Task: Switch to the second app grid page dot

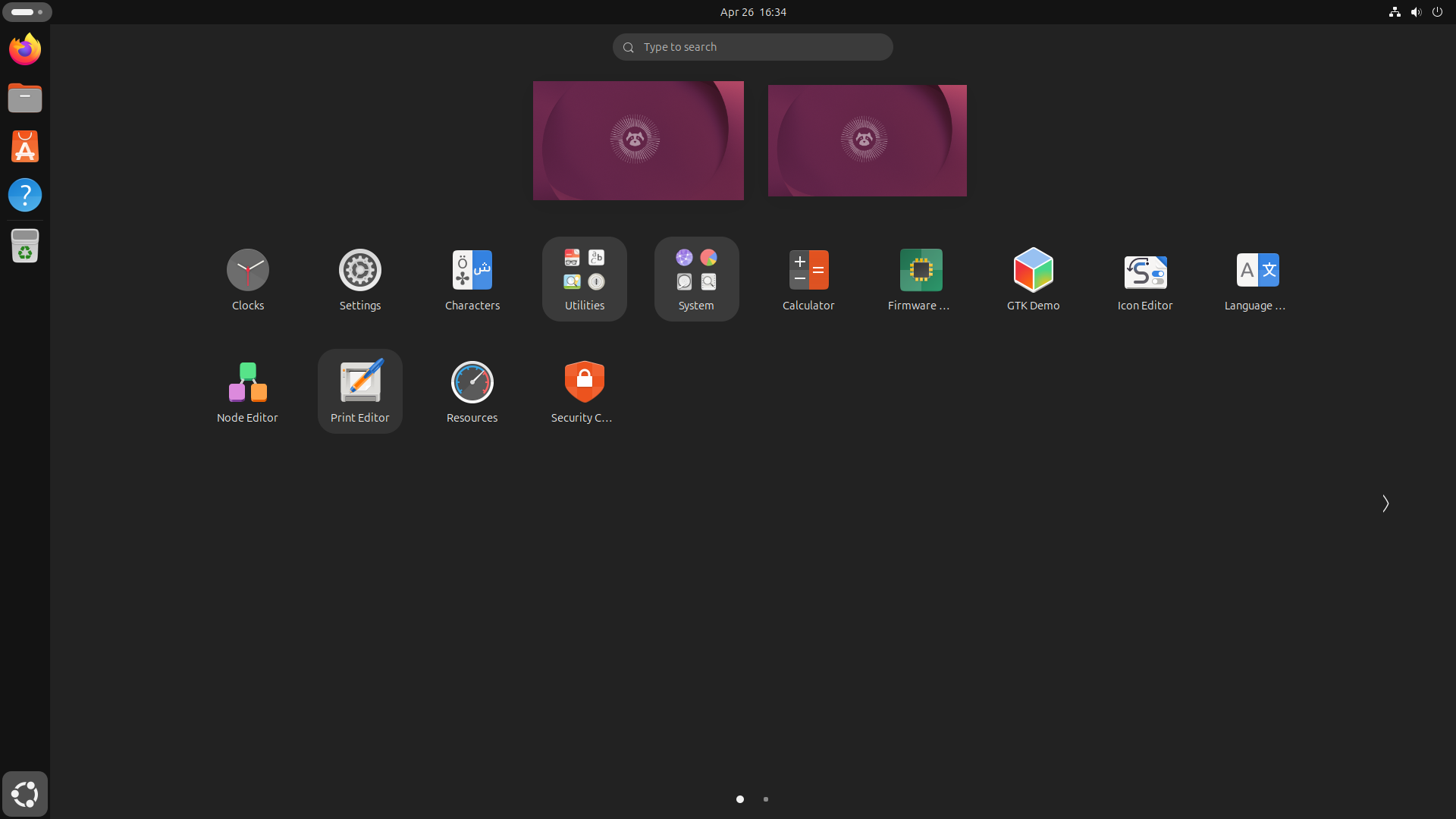Action: click(x=766, y=799)
